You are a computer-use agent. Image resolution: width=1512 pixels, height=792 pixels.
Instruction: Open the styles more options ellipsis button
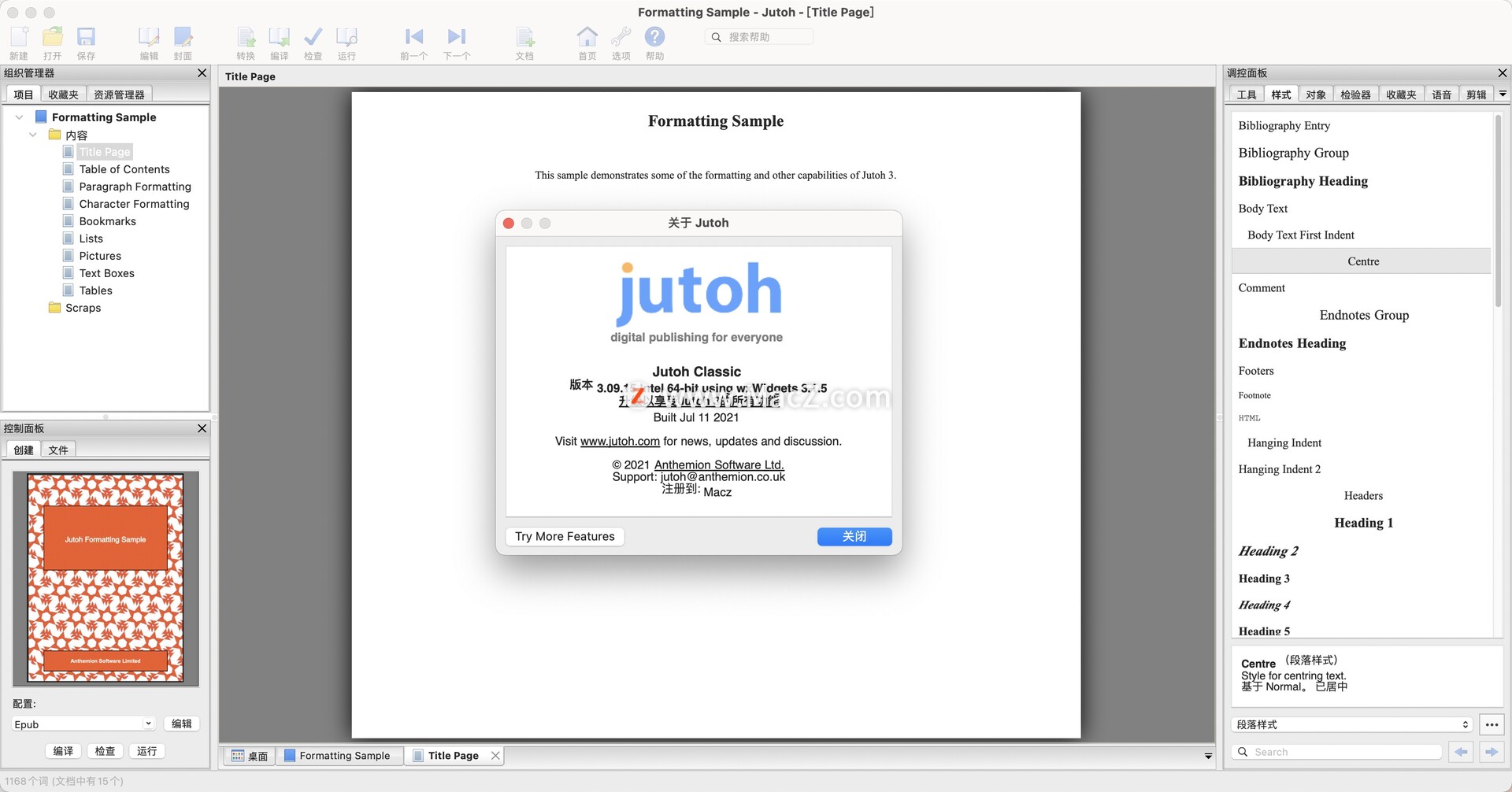click(x=1492, y=724)
